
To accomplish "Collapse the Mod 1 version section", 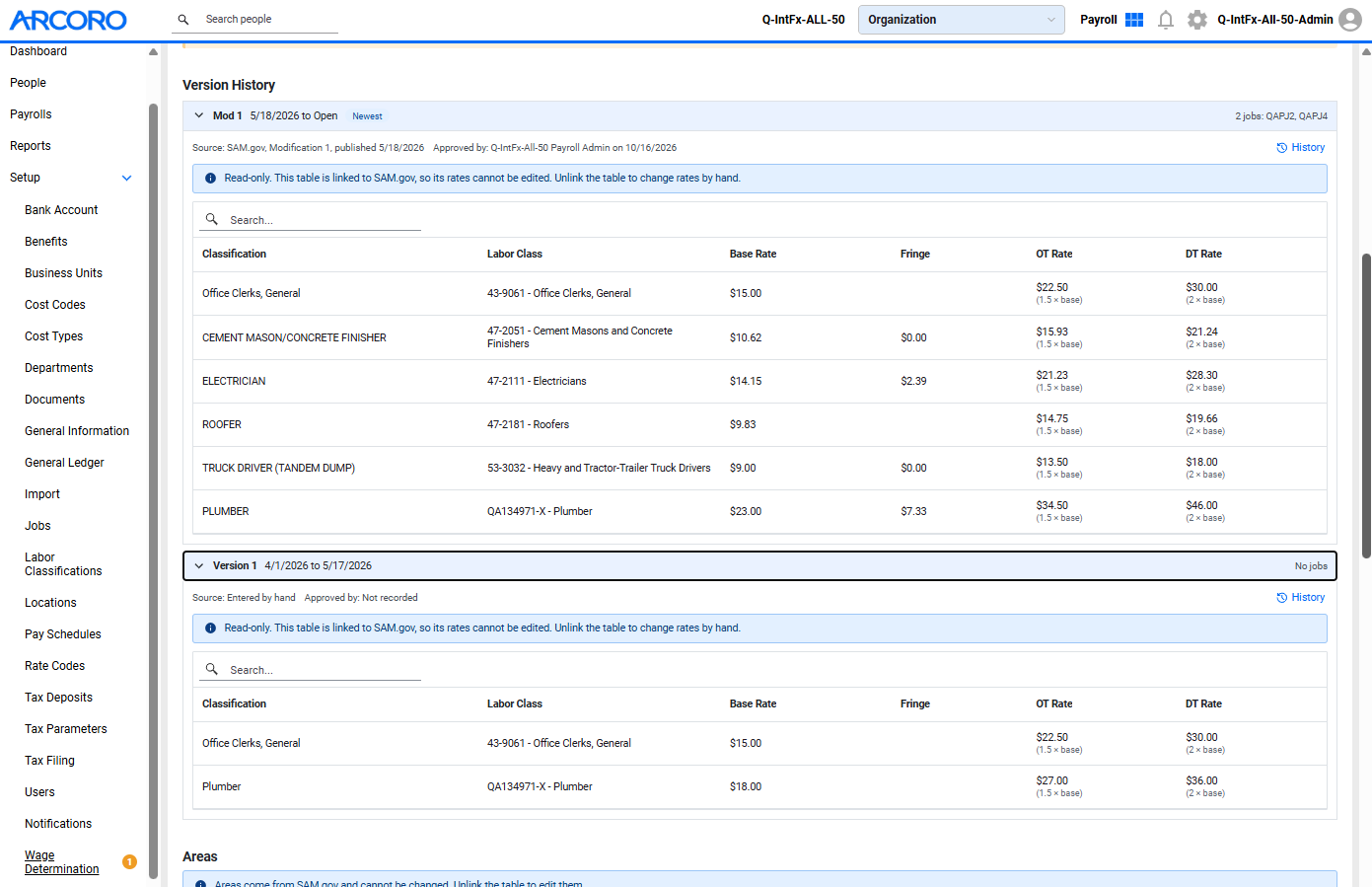I will (199, 115).
